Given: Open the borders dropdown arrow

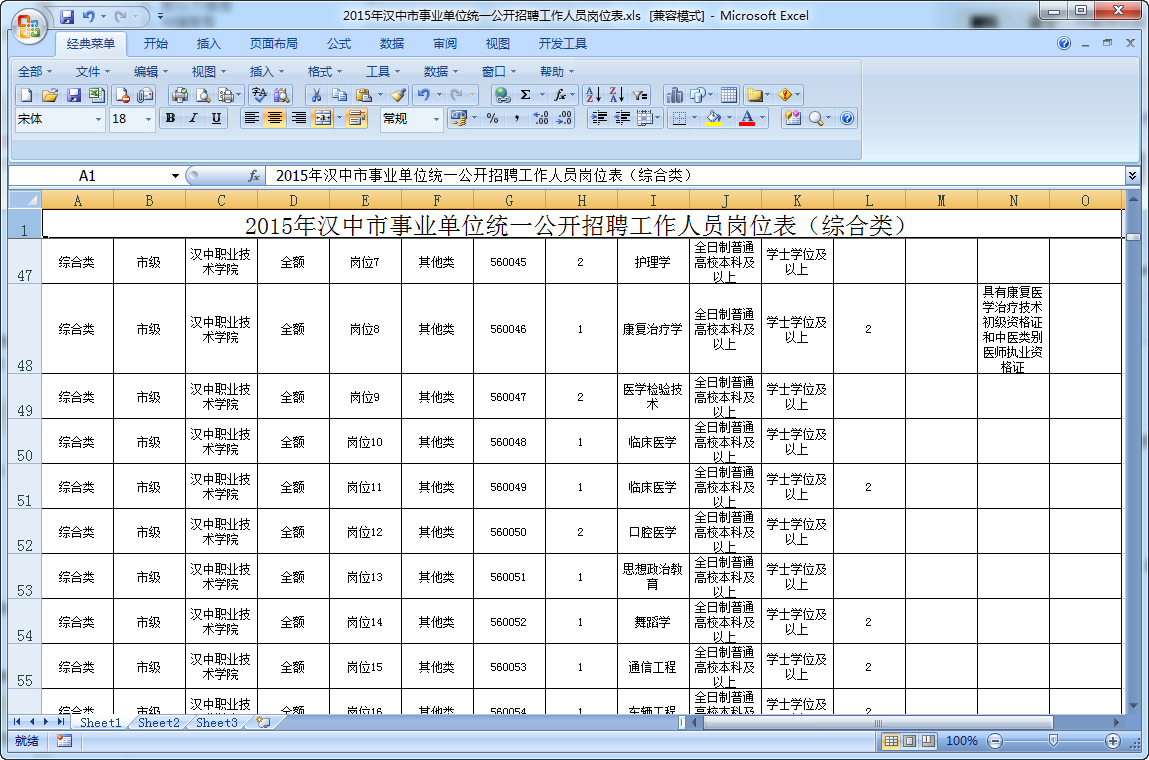Looking at the screenshot, I should tap(694, 118).
